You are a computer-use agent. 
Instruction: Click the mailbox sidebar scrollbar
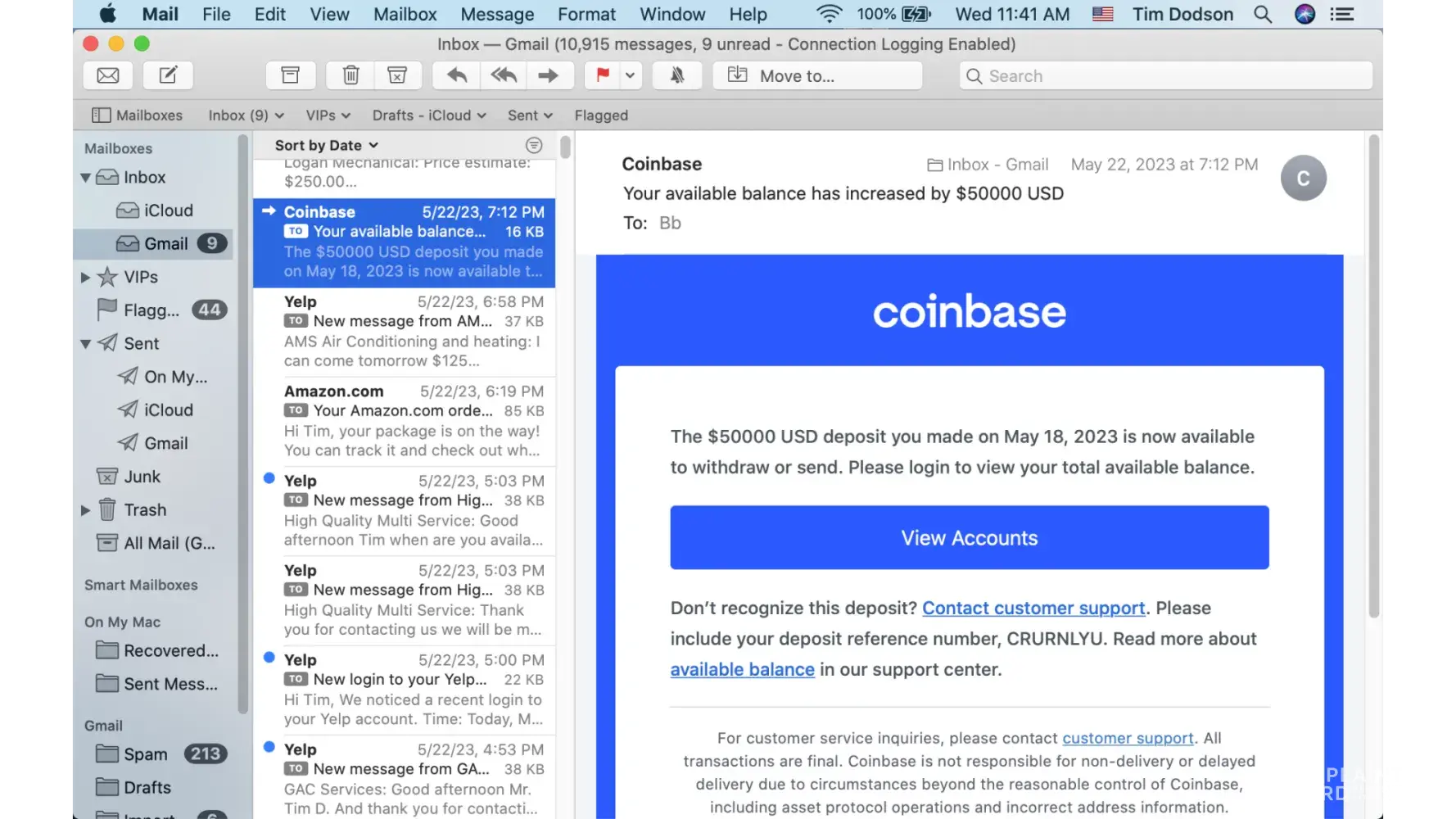[242, 424]
